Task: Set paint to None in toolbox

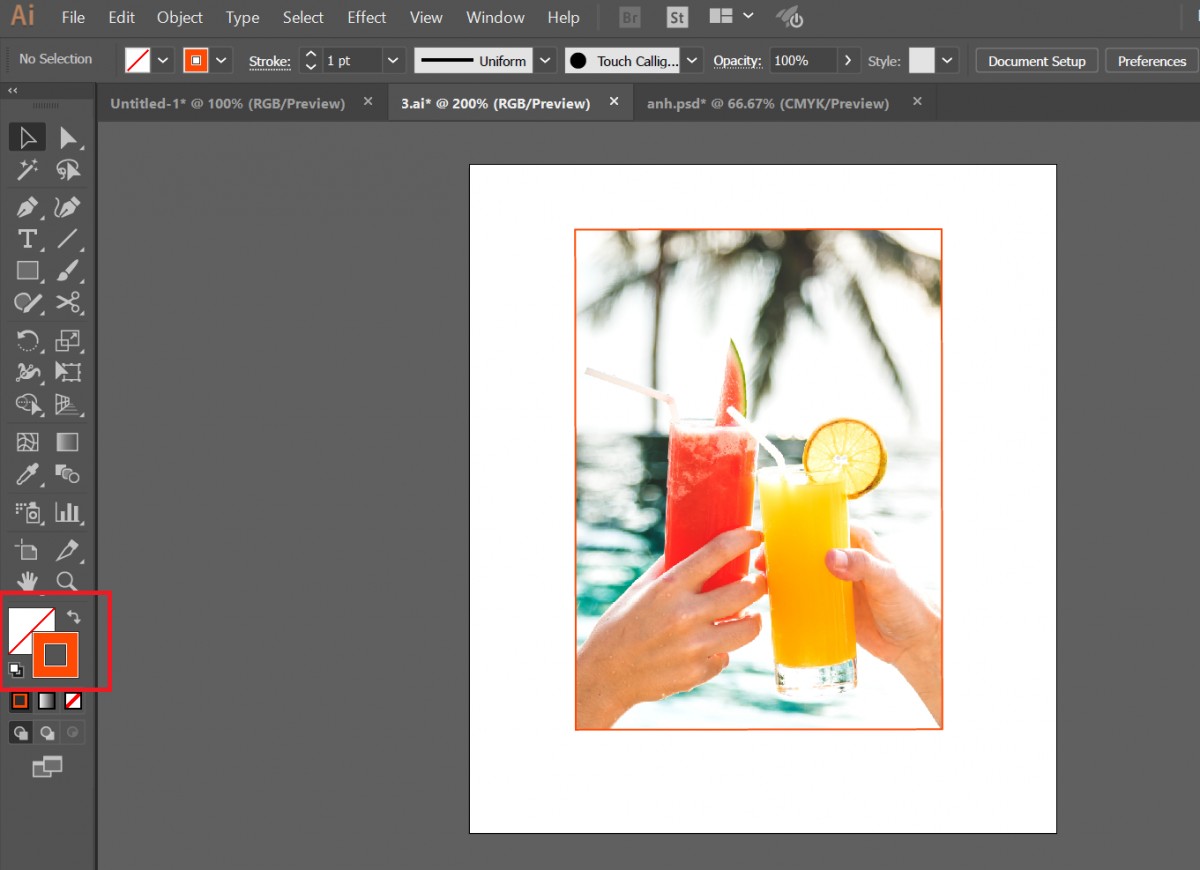Action: coord(73,701)
